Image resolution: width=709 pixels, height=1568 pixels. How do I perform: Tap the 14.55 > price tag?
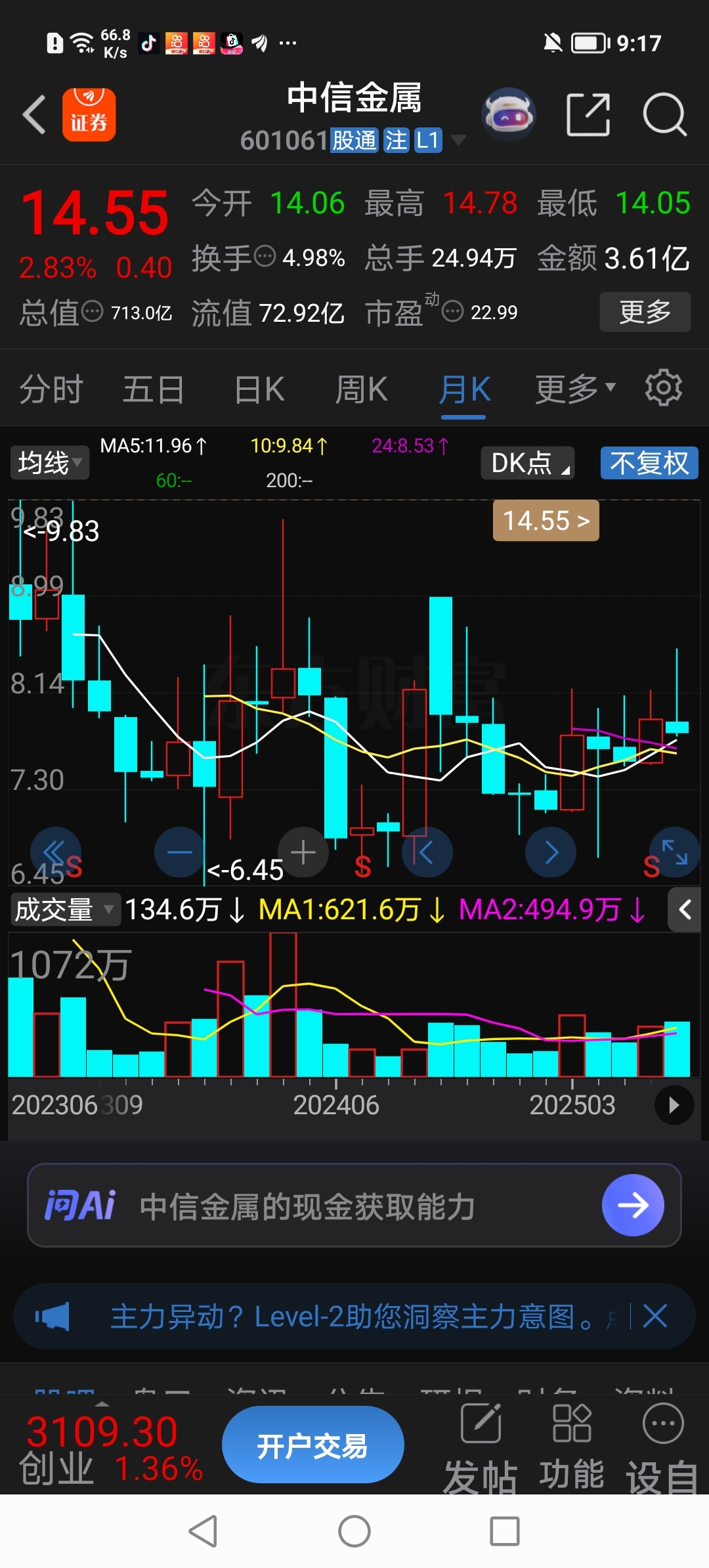pos(546,521)
